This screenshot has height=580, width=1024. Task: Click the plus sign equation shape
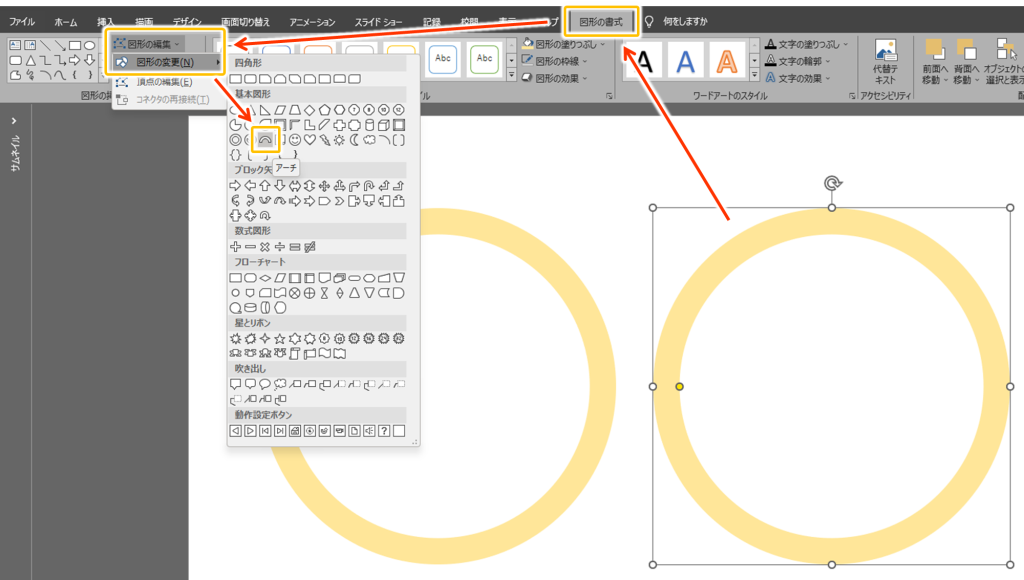point(236,247)
